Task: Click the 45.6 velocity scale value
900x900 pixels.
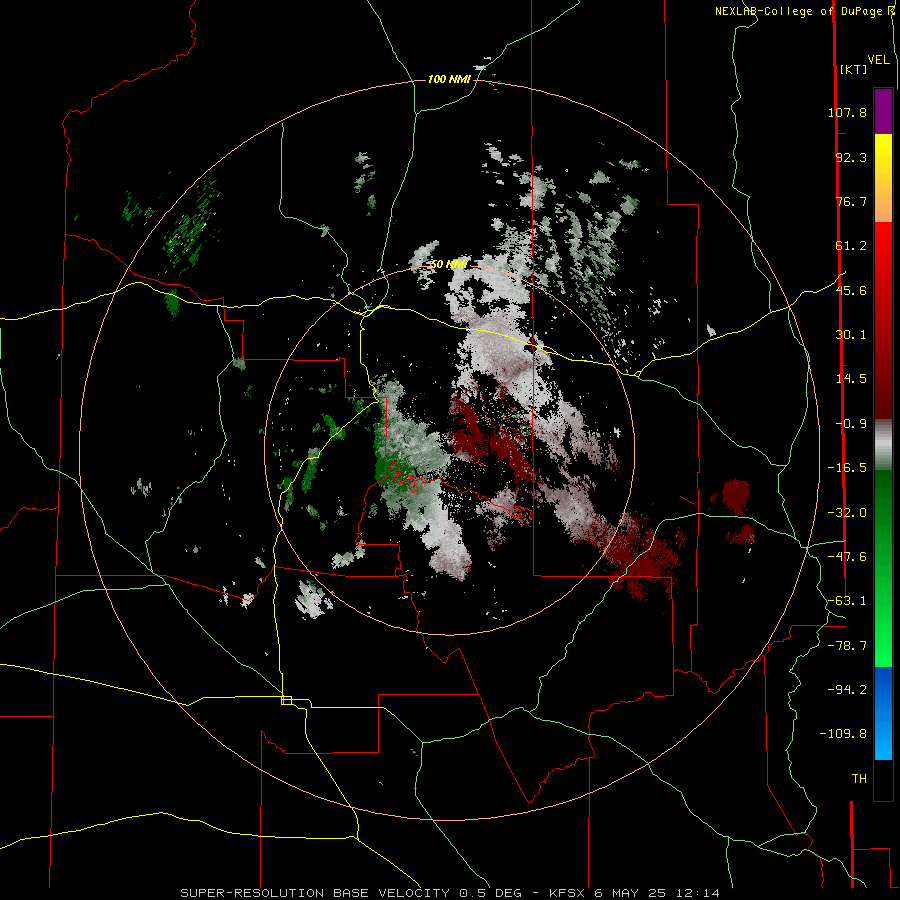Action: pyautogui.click(x=851, y=290)
